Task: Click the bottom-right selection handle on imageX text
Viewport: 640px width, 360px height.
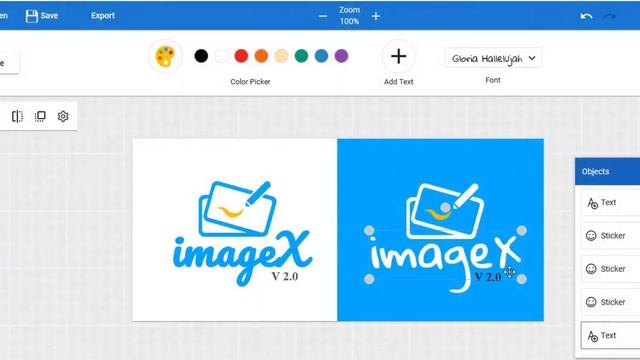Action: (522, 279)
